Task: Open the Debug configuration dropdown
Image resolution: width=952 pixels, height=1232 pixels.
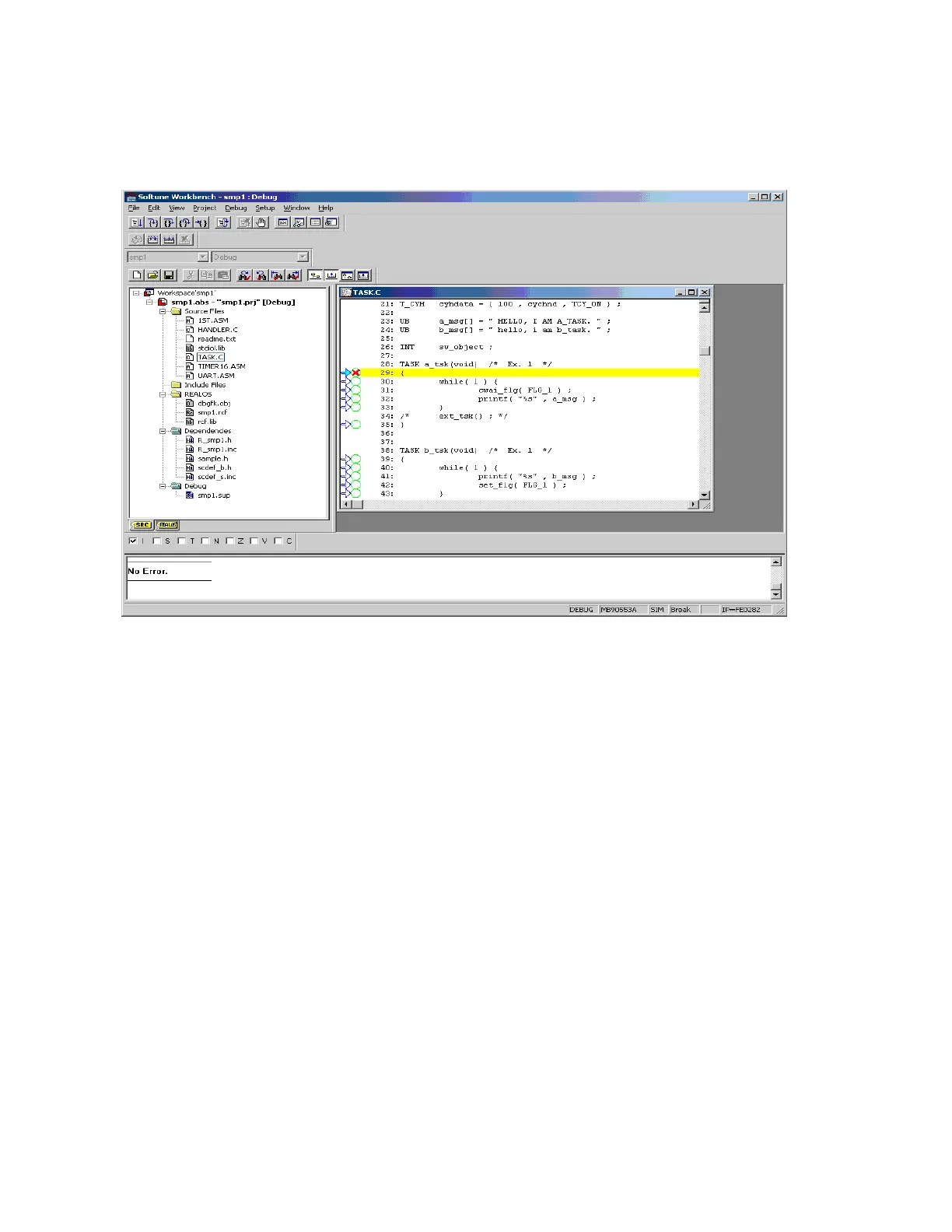Action: pyautogui.click(x=303, y=257)
